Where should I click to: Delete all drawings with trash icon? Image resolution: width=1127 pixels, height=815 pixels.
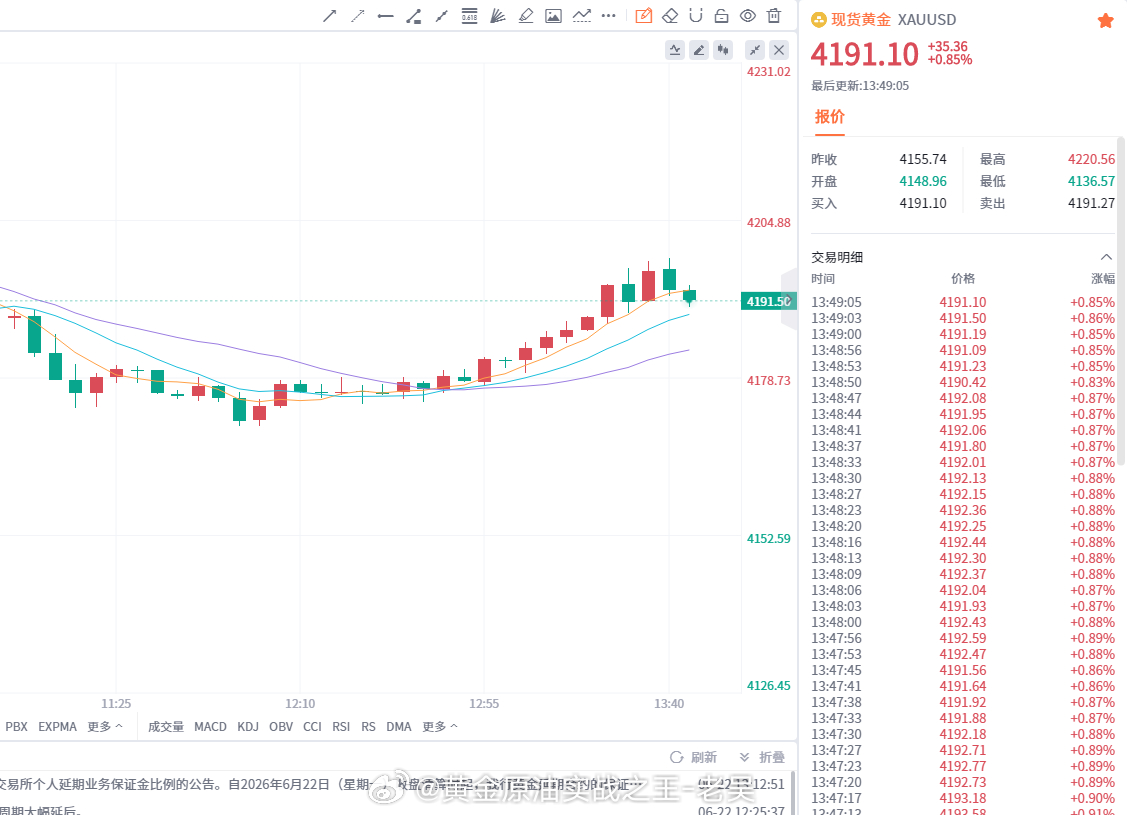(x=774, y=16)
